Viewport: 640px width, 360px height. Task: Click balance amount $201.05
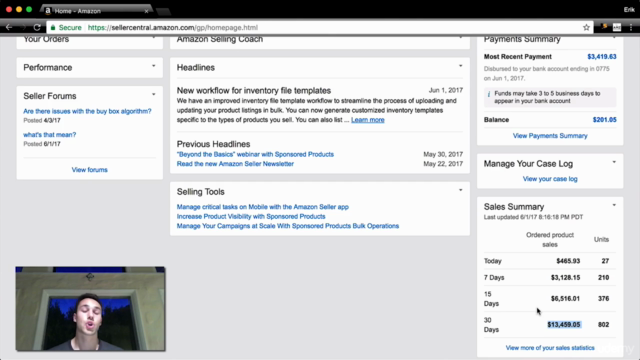point(604,120)
